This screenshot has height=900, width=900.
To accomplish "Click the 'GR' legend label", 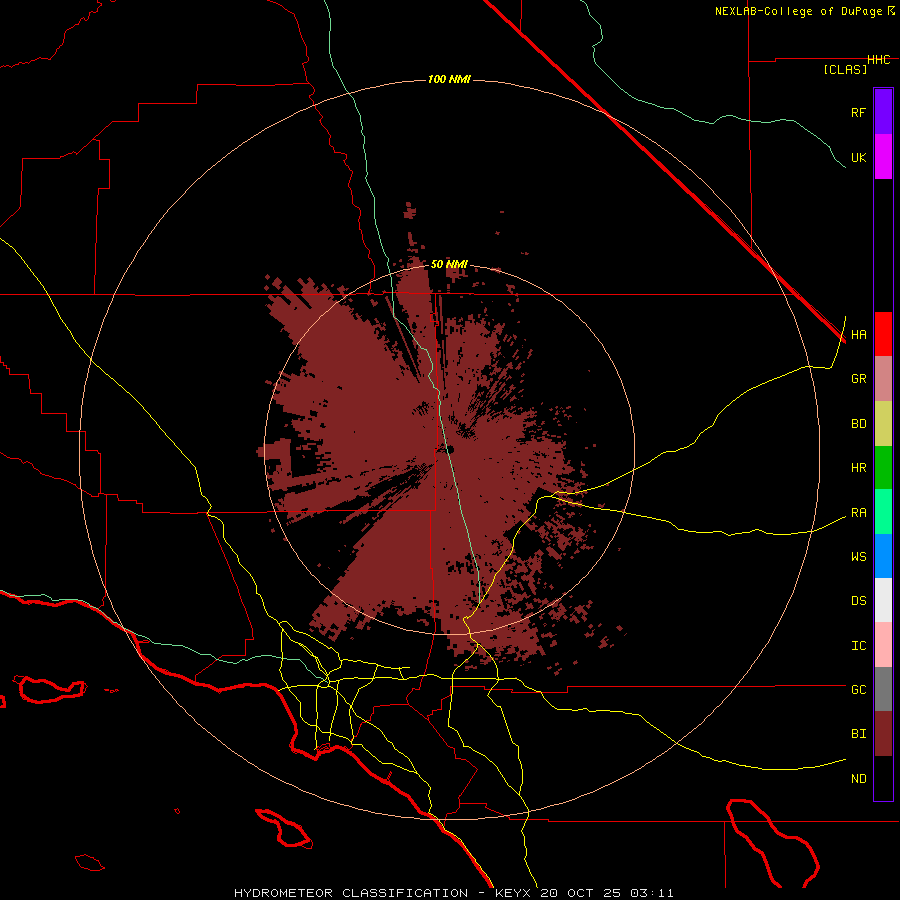I will [858, 379].
